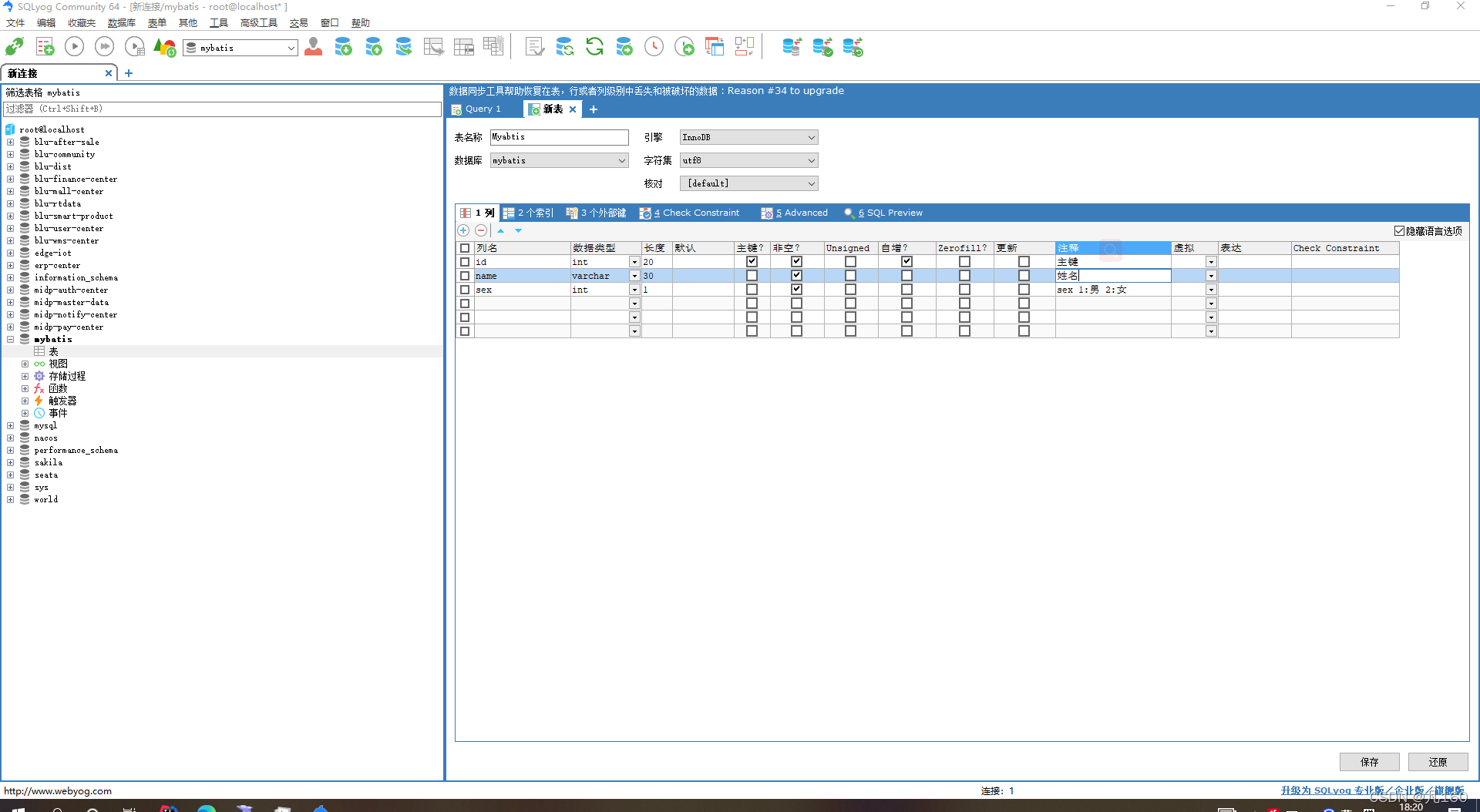This screenshot has width=1480, height=812.
Task: Open a new query editor icon
Action: 45,47
